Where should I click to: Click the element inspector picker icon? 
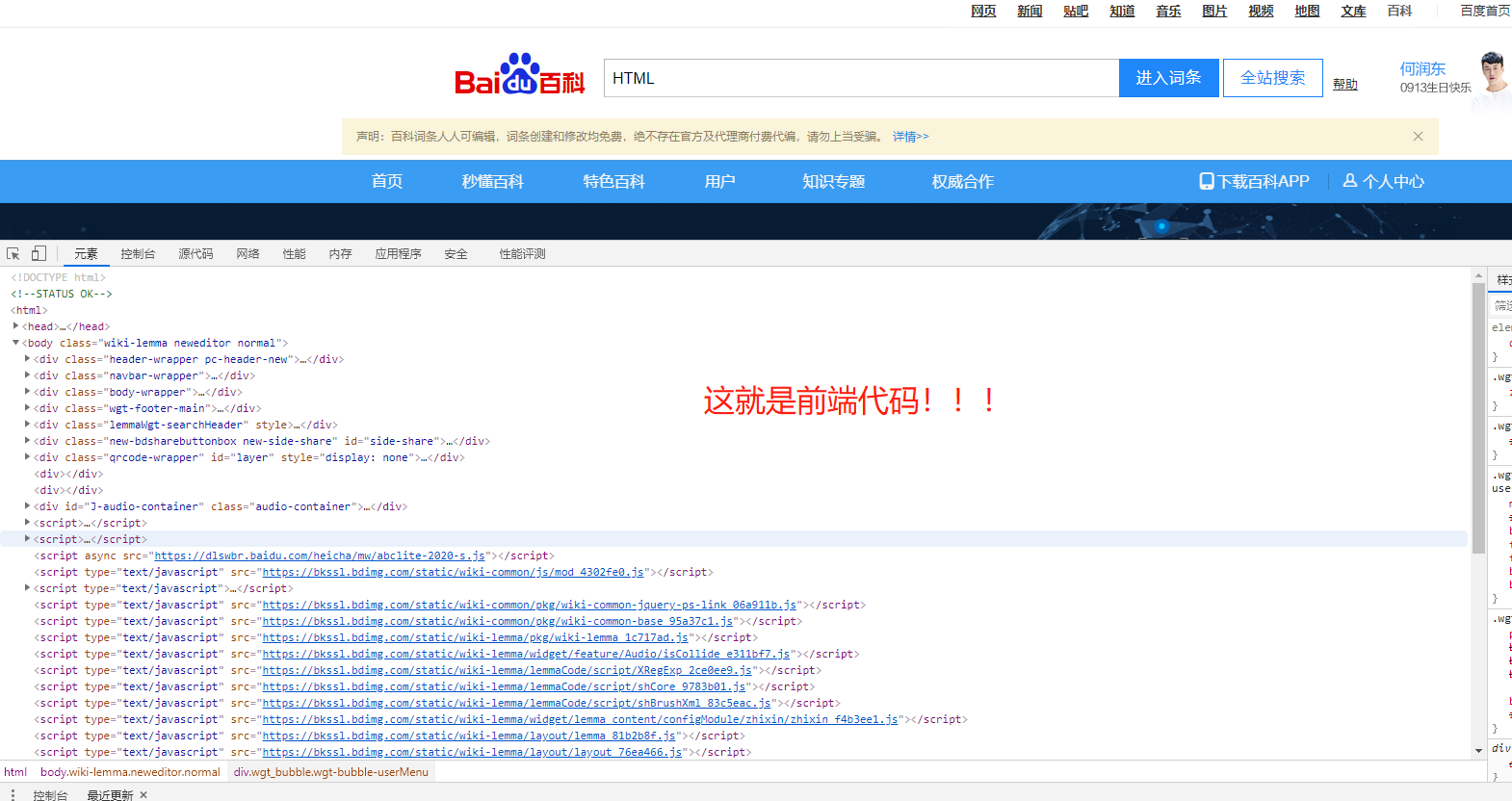point(13,254)
